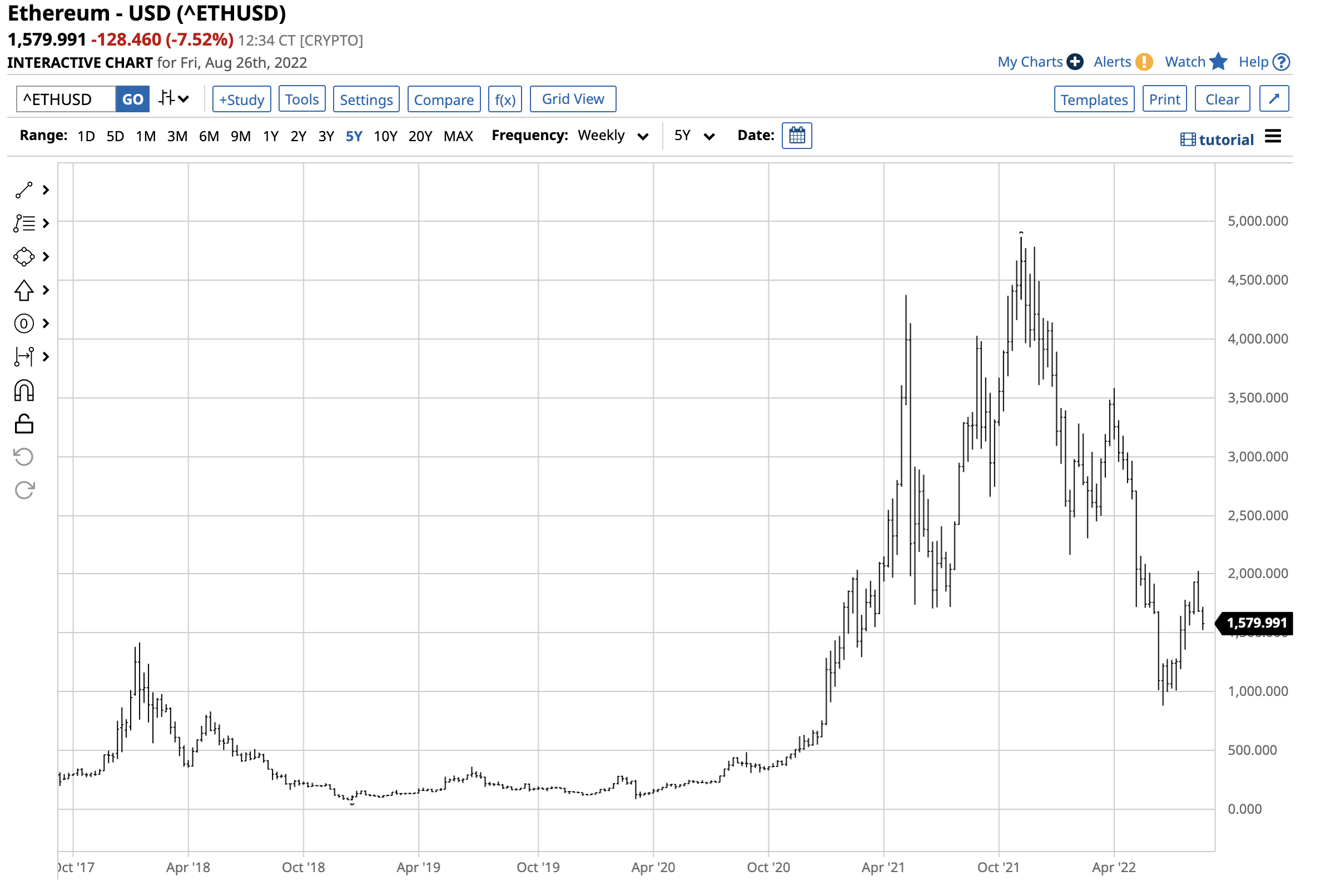This screenshot has width=1330, height=896.
Task: Select the circled zero Fibonacci tool icon
Action: click(x=23, y=323)
